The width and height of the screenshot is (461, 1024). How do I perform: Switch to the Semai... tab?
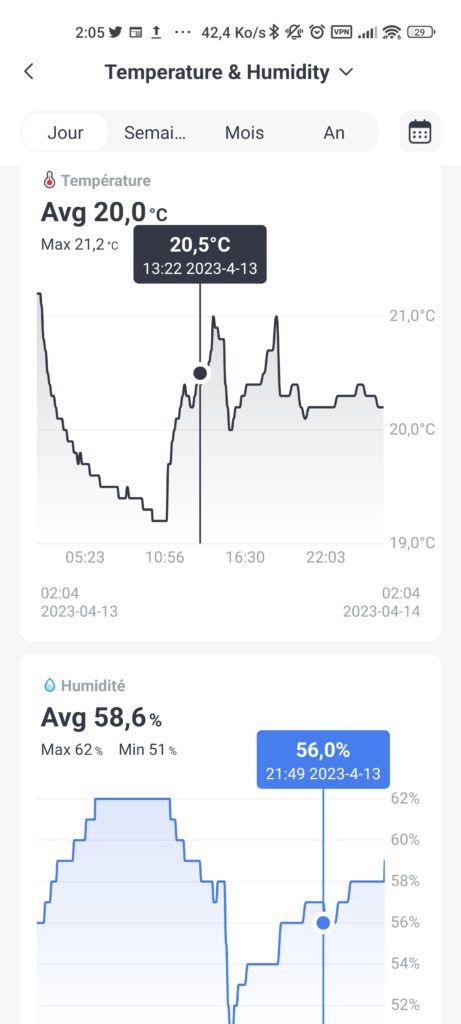point(155,133)
